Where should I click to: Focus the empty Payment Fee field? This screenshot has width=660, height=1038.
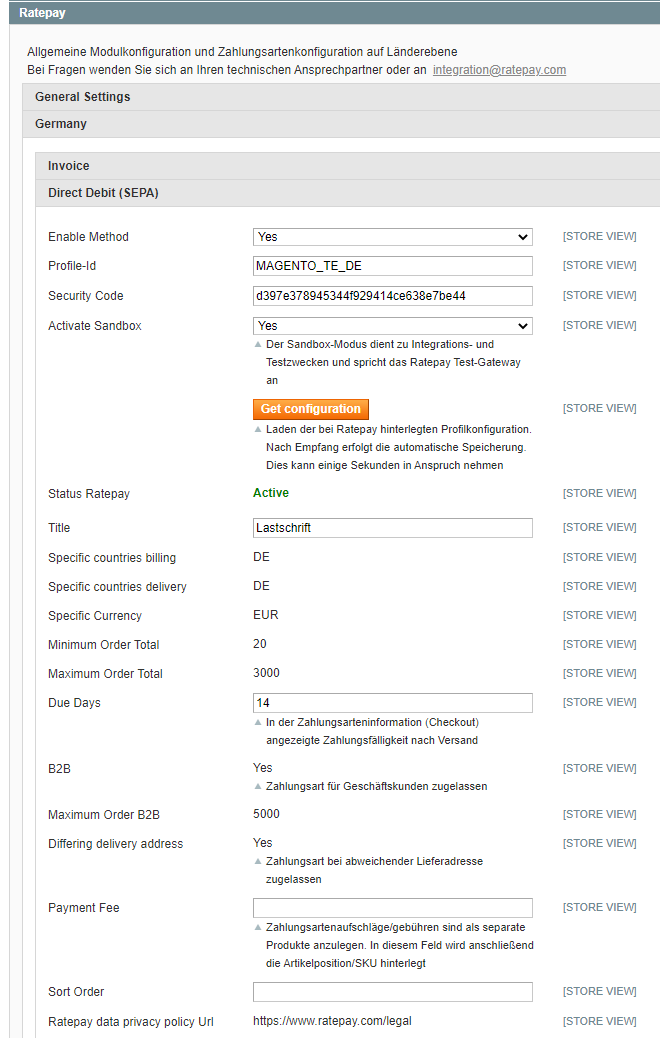tap(392, 908)
